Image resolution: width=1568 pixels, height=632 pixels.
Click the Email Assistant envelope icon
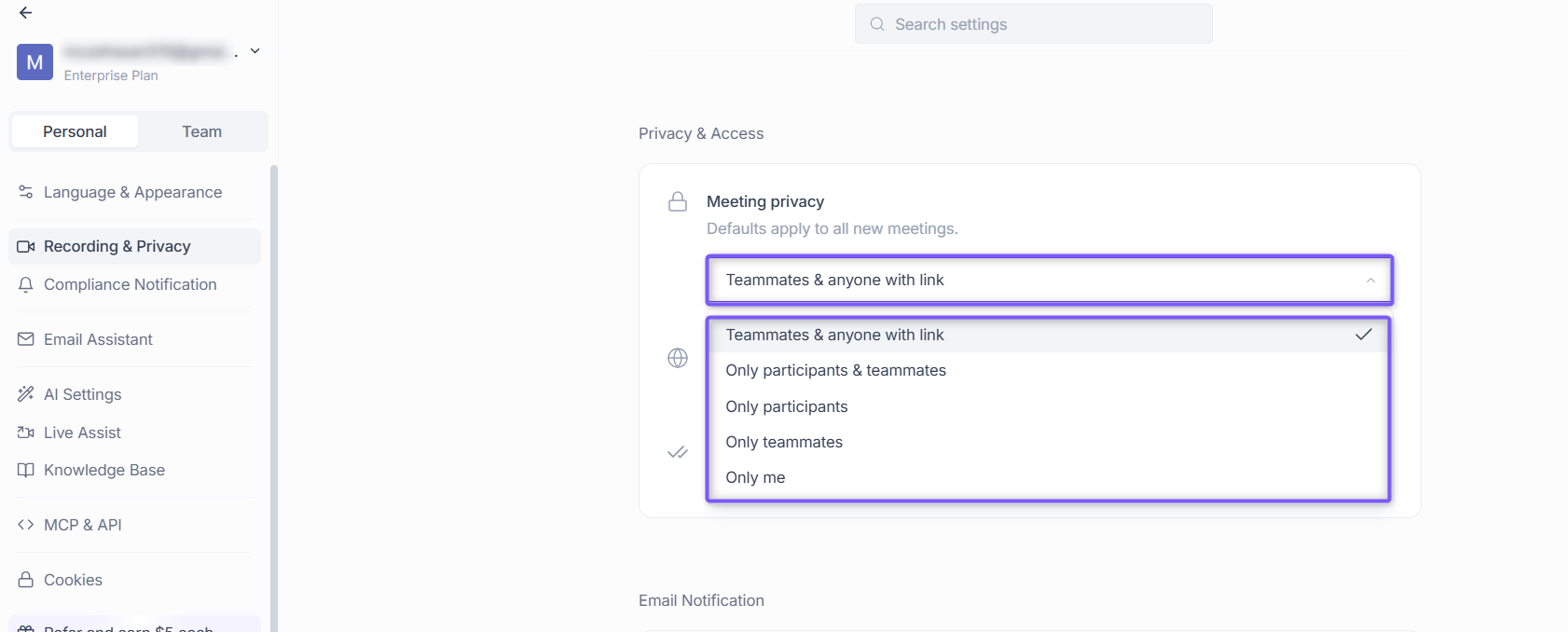26,339
